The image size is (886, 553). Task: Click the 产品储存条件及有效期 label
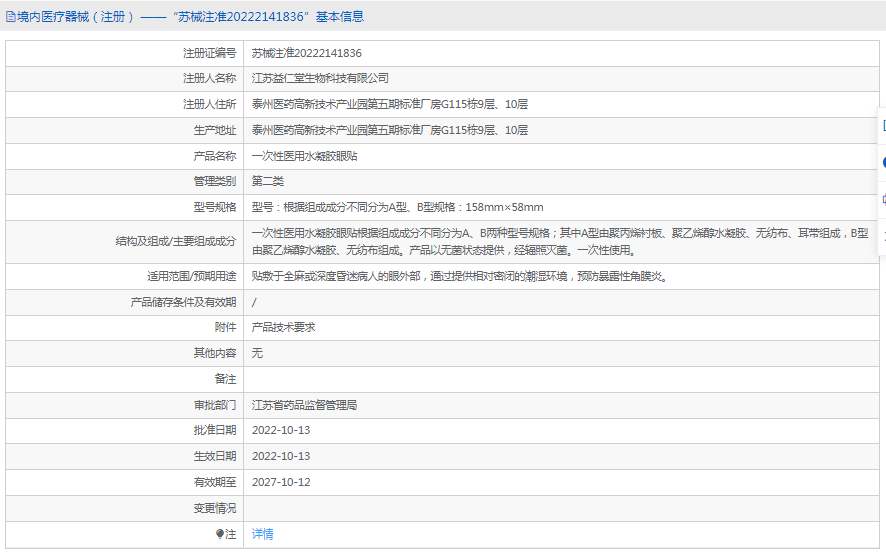(183, 303)
